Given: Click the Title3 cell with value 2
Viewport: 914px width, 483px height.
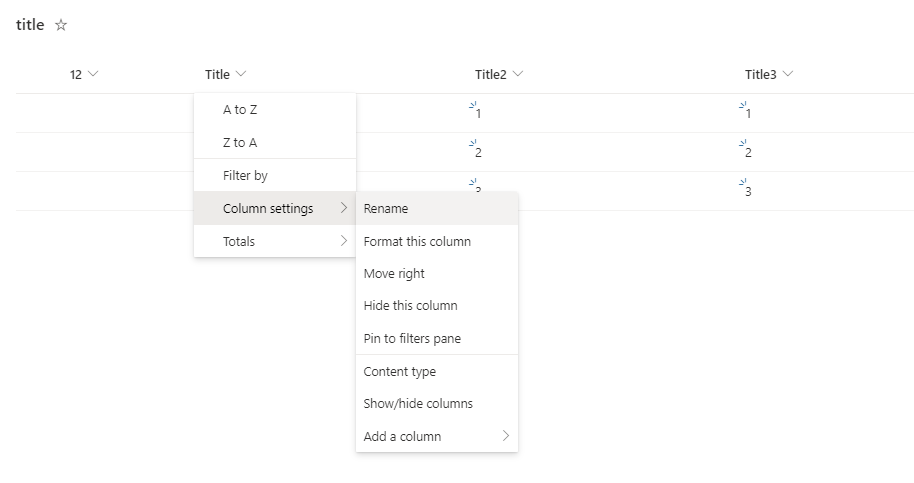Looking at the screenshot, I should (748, 153).
